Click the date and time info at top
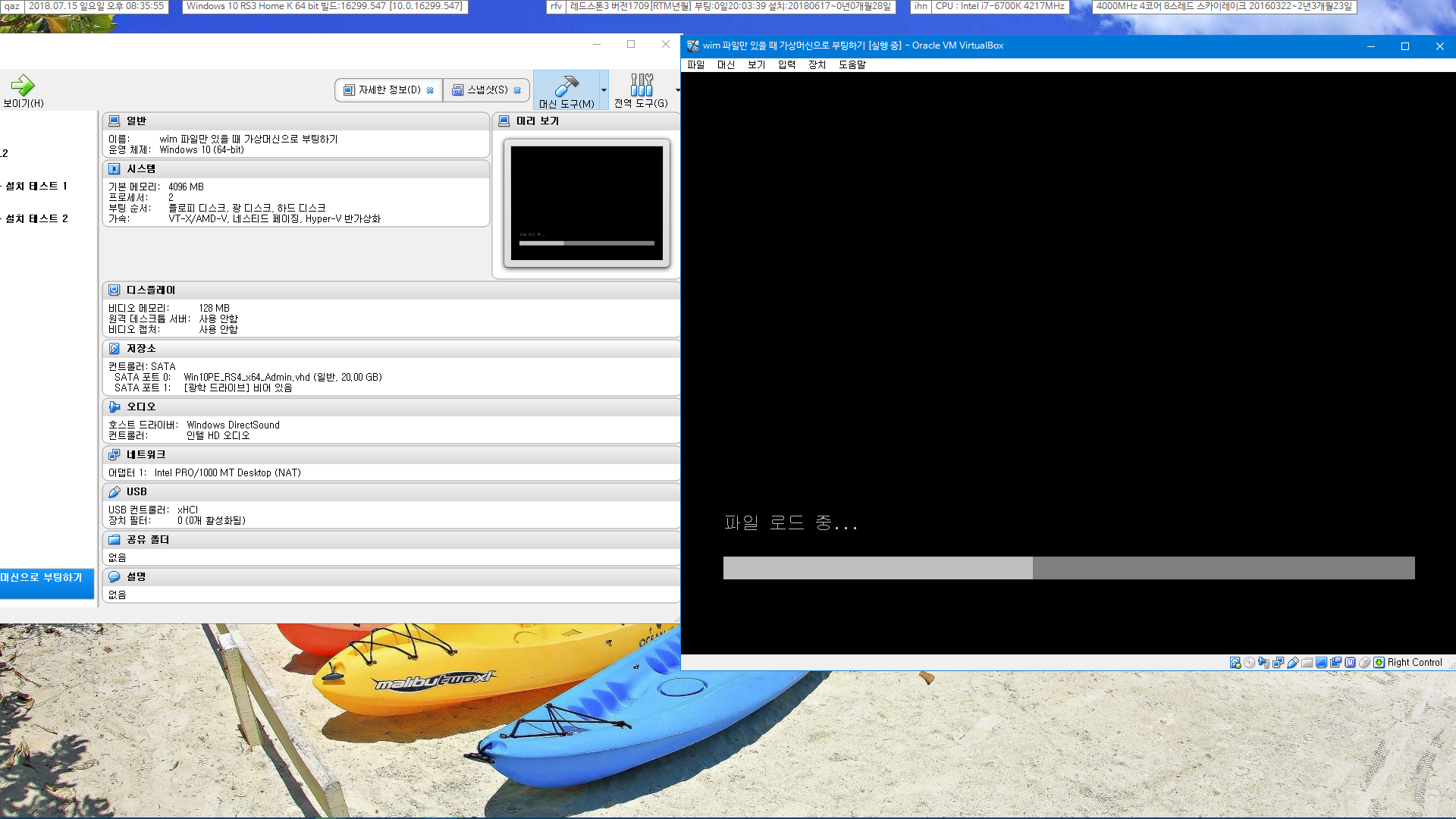 (96, 6)
